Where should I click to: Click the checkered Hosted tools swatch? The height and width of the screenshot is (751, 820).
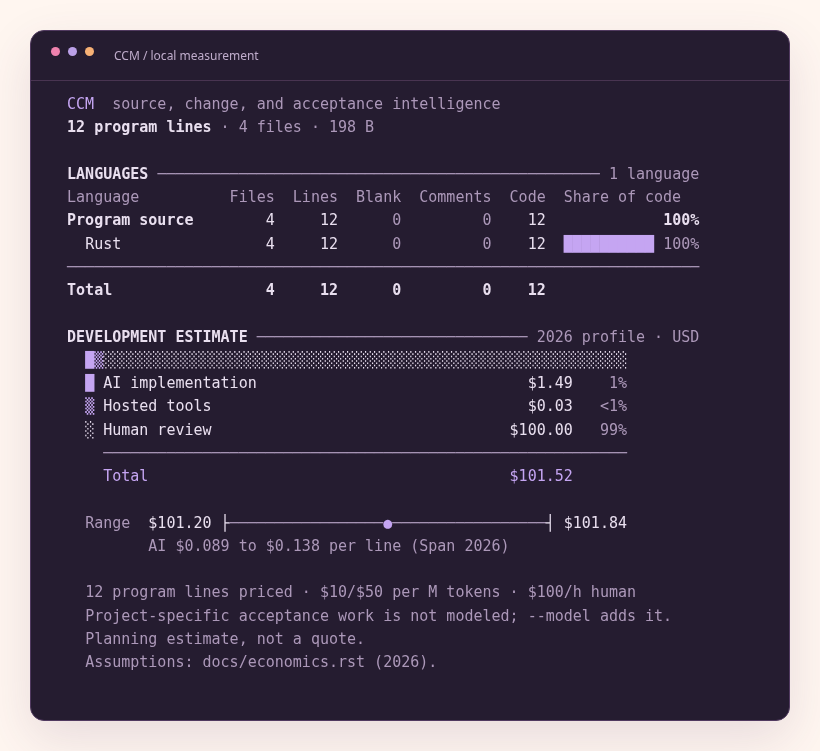(x=89, y=406)
